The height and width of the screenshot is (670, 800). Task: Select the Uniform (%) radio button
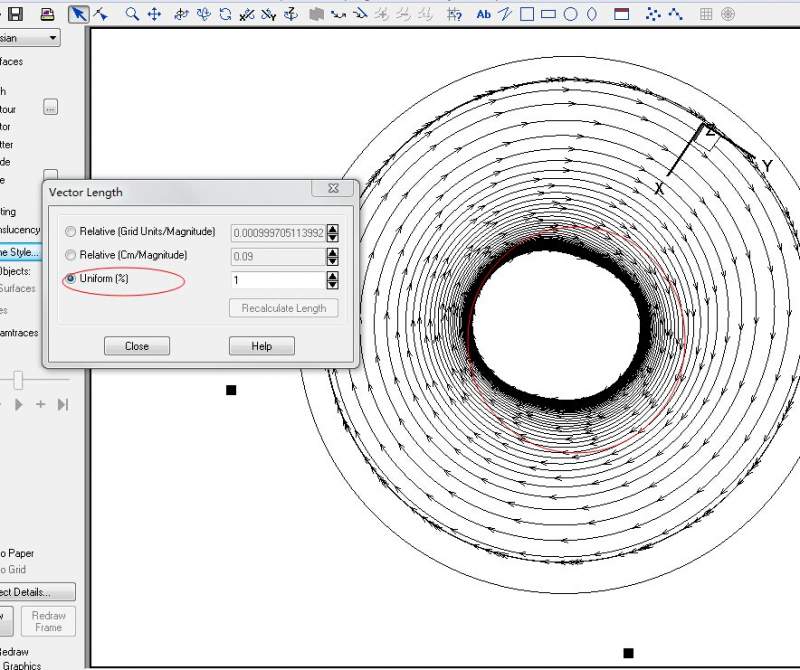70,279
